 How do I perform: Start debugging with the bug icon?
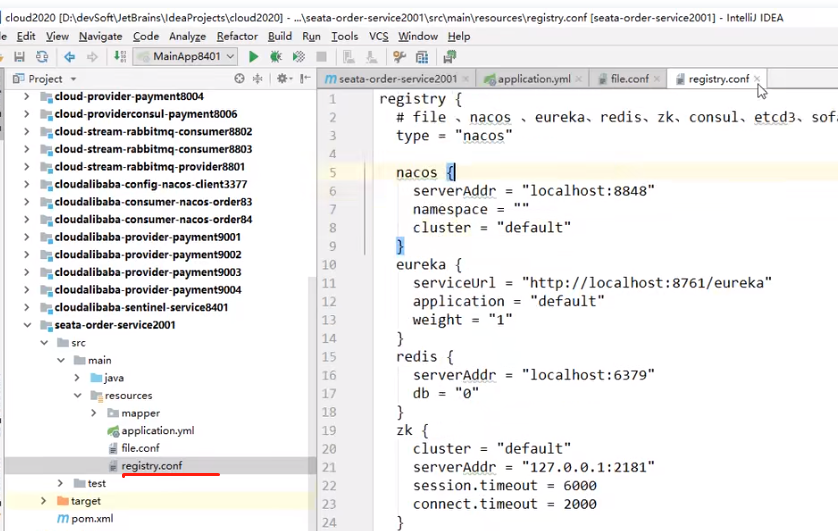pos(276,57)
